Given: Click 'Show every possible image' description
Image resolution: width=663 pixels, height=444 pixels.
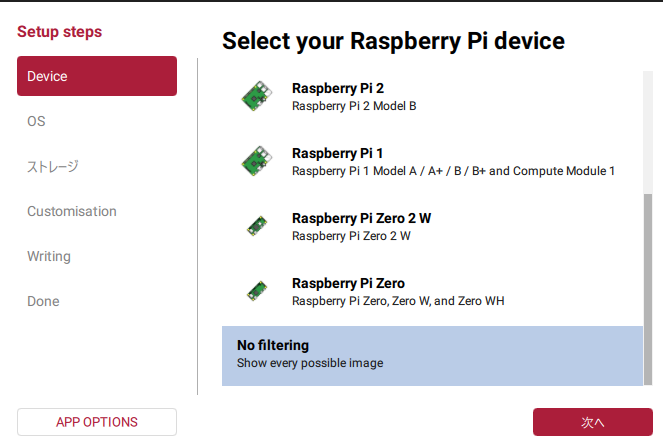Looking at the screenshot, I should point(310,364).
